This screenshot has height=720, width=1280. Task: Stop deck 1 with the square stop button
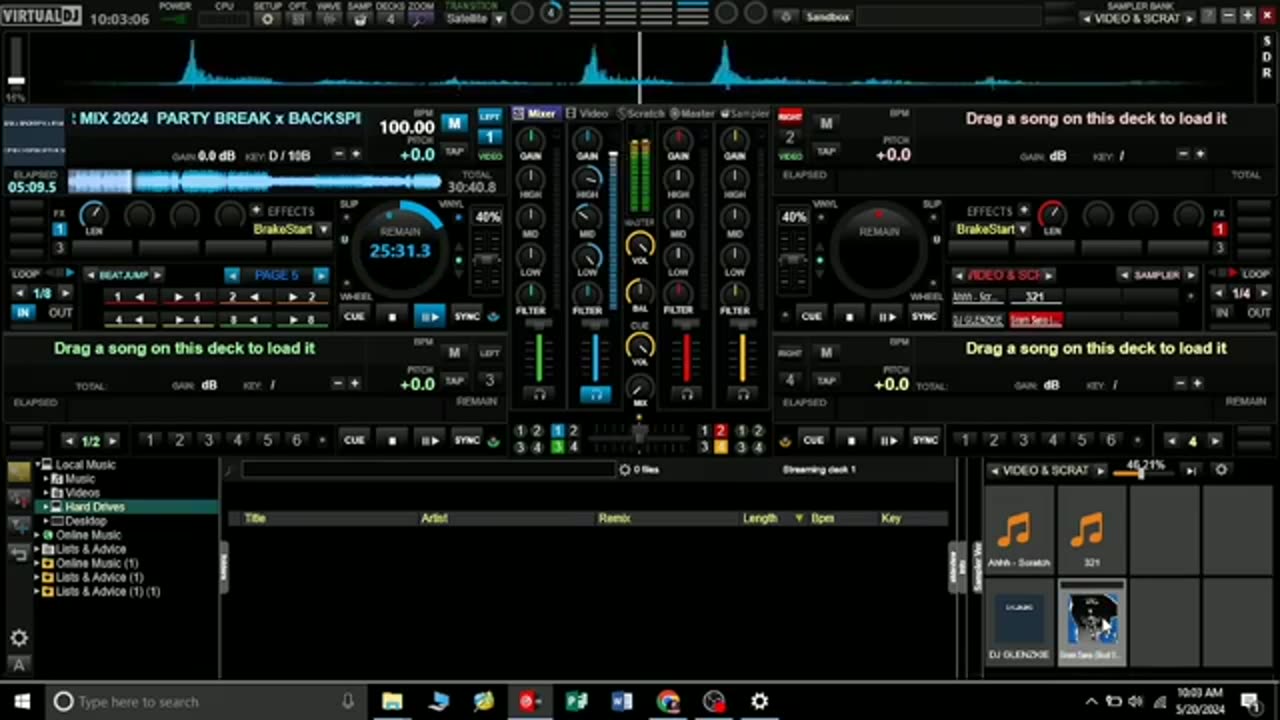392,317
